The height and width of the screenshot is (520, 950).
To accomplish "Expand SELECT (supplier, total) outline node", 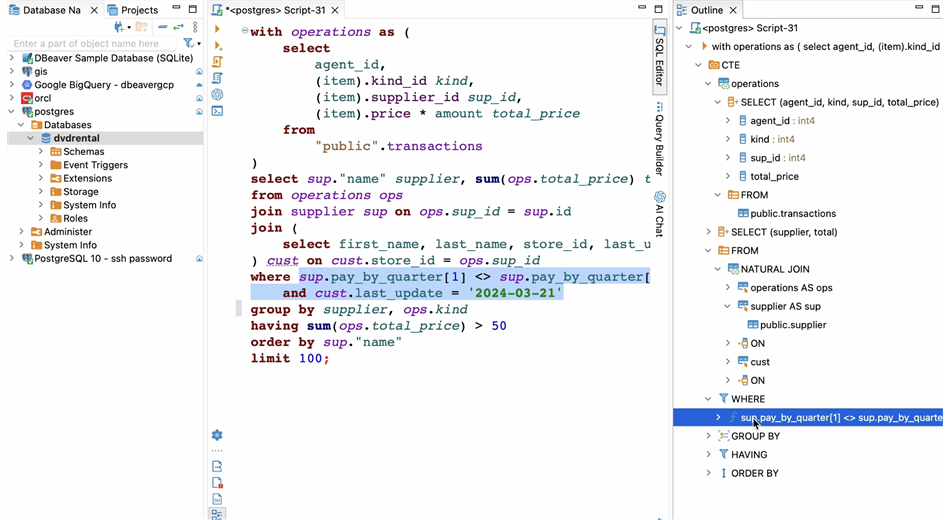I will [x=708, y=232].
